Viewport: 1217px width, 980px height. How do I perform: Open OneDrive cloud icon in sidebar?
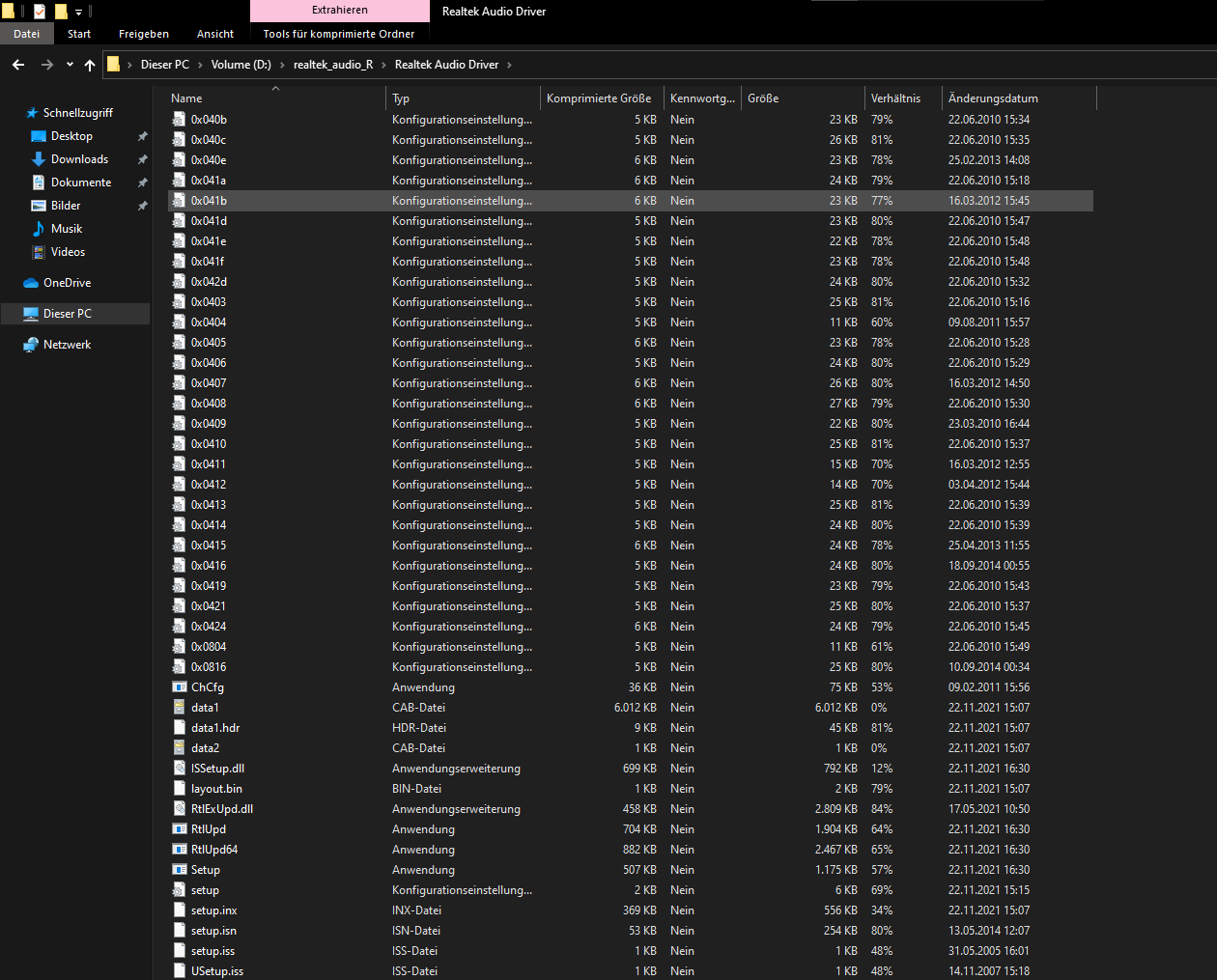point(31,283)
